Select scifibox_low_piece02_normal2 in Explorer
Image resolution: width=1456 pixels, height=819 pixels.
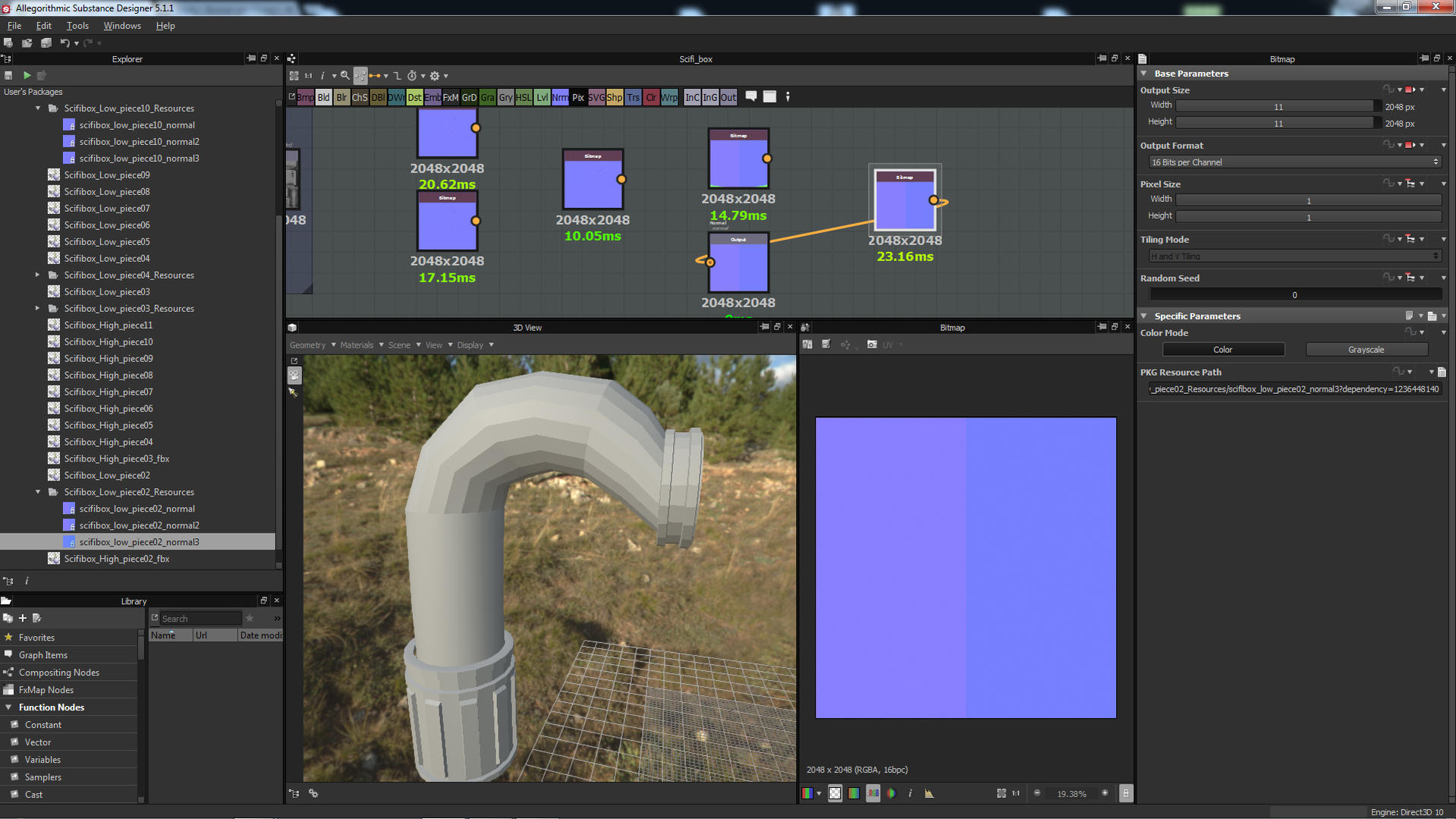pos(139,525)
